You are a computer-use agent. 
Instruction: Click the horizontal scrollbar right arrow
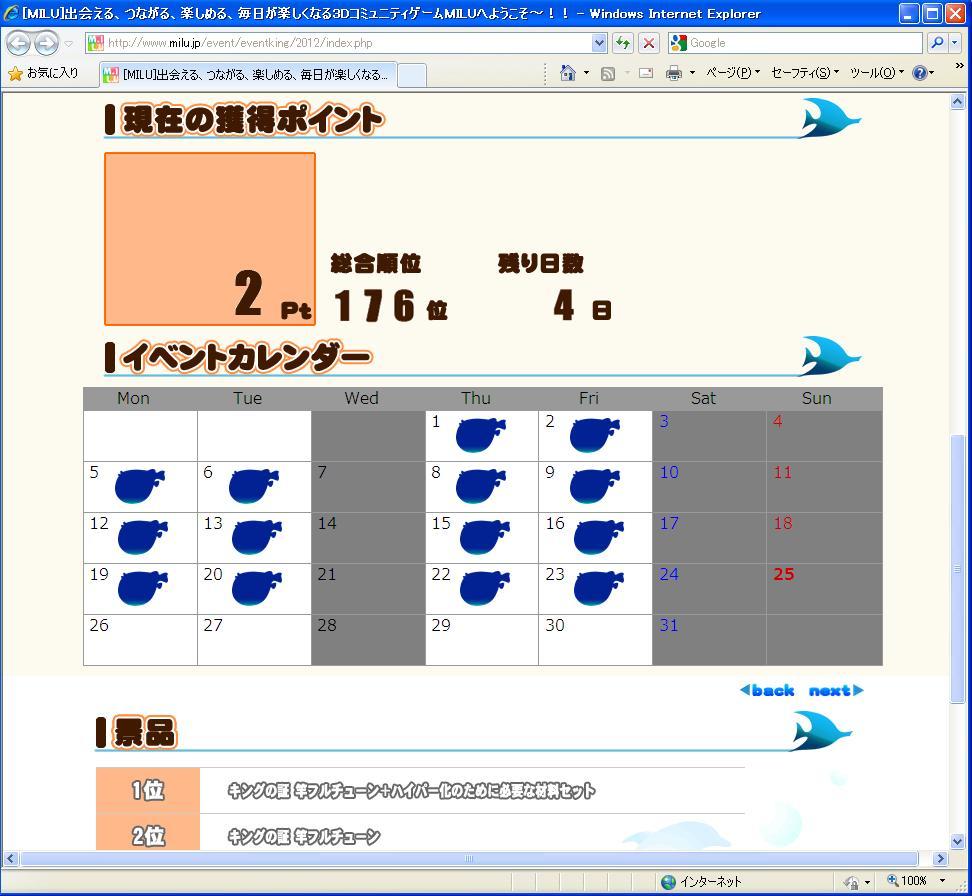point(940,859)
